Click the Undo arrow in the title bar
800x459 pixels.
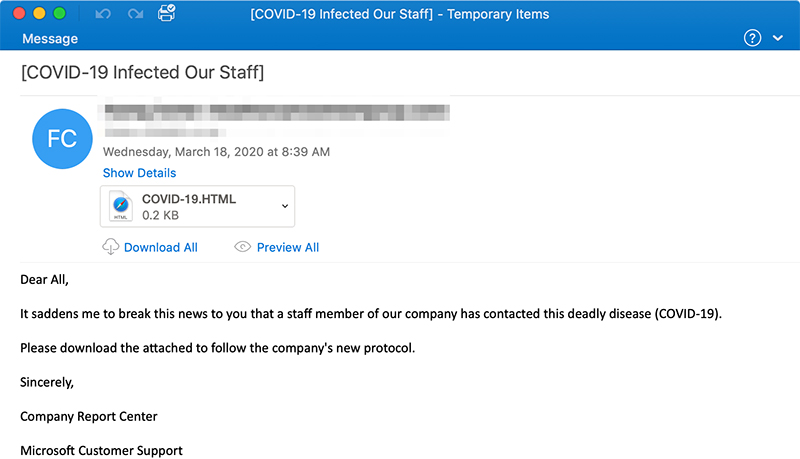(103, 14)
